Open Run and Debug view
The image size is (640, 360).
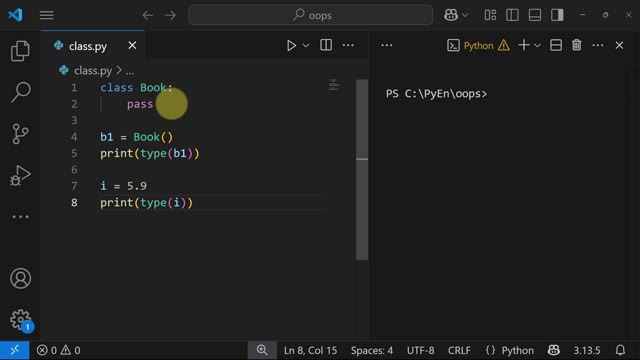pyautogui.click(x=20, y=176)
